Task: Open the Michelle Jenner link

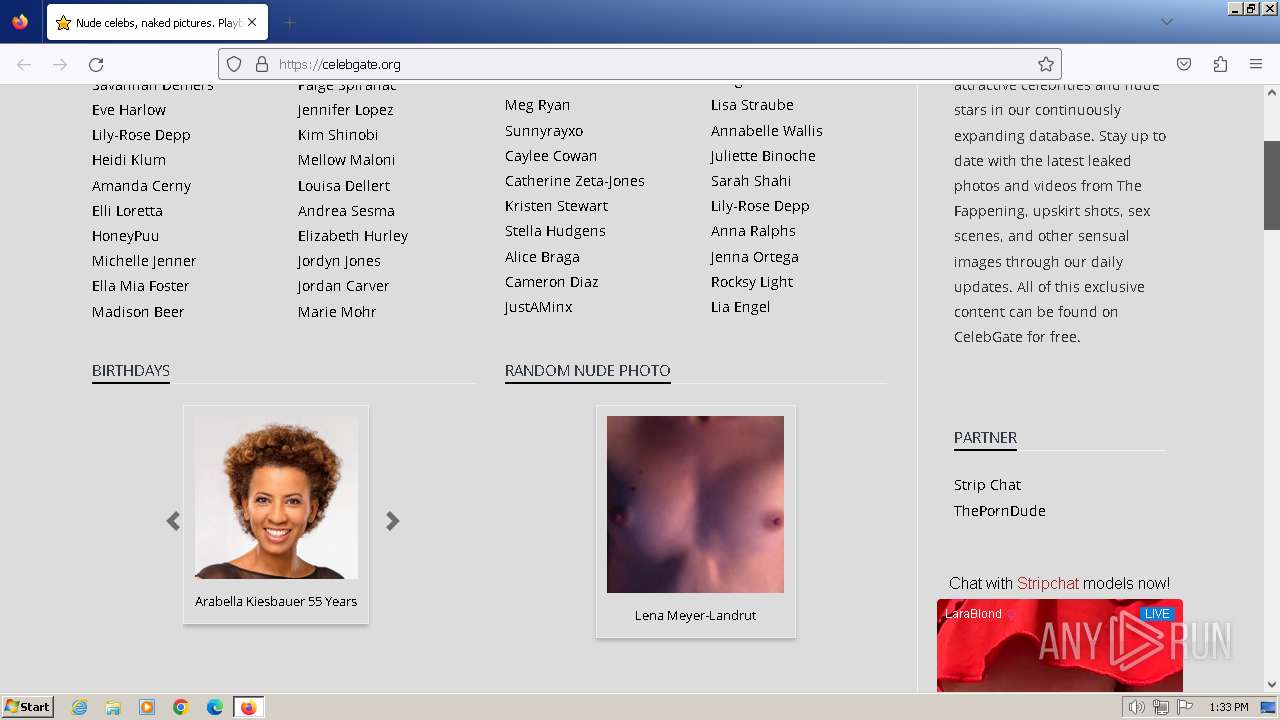Action: click(144, 261)
